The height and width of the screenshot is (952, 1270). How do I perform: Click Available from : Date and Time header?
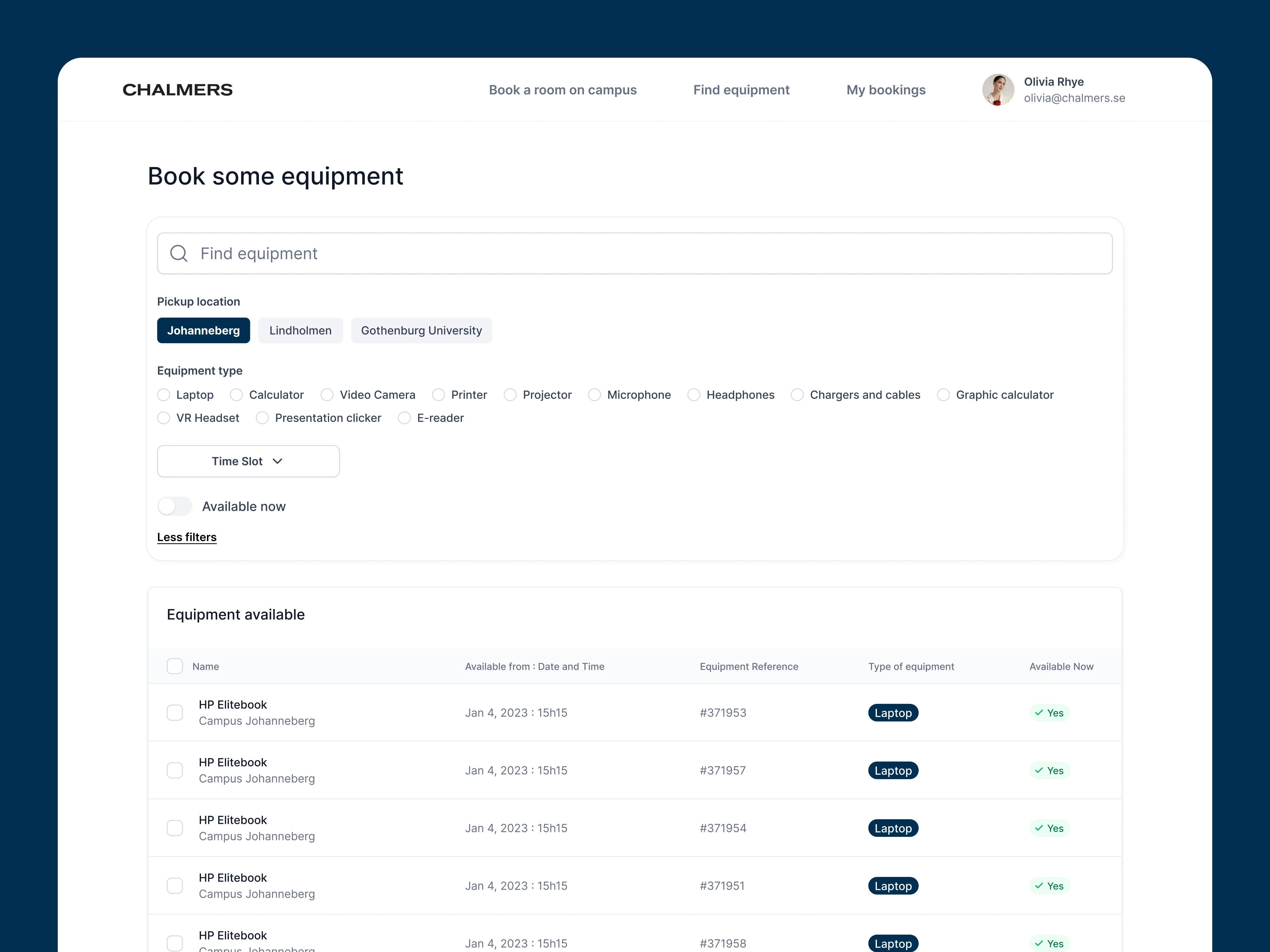(535, 666)
